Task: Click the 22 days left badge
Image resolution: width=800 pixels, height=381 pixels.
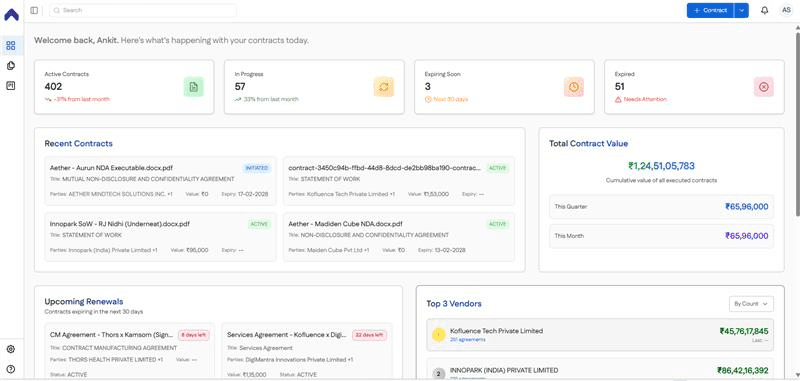Action: (369, 335)
